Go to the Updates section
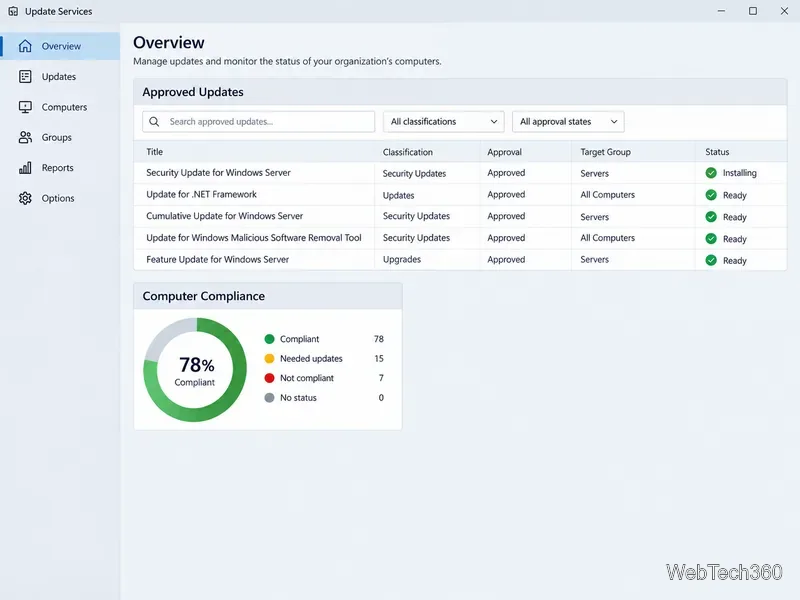This screenshot has width=800, height=600. click(60, 77)
